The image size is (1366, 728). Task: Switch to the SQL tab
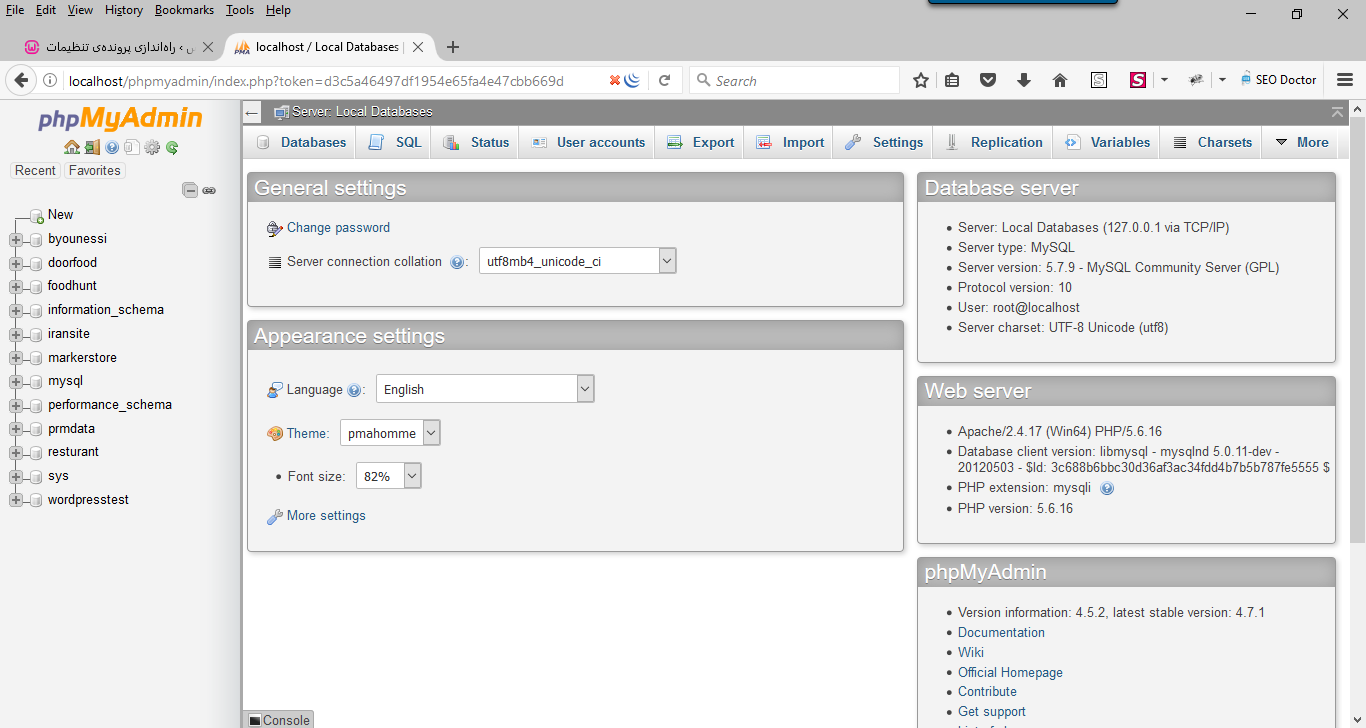tap(395, 142)
